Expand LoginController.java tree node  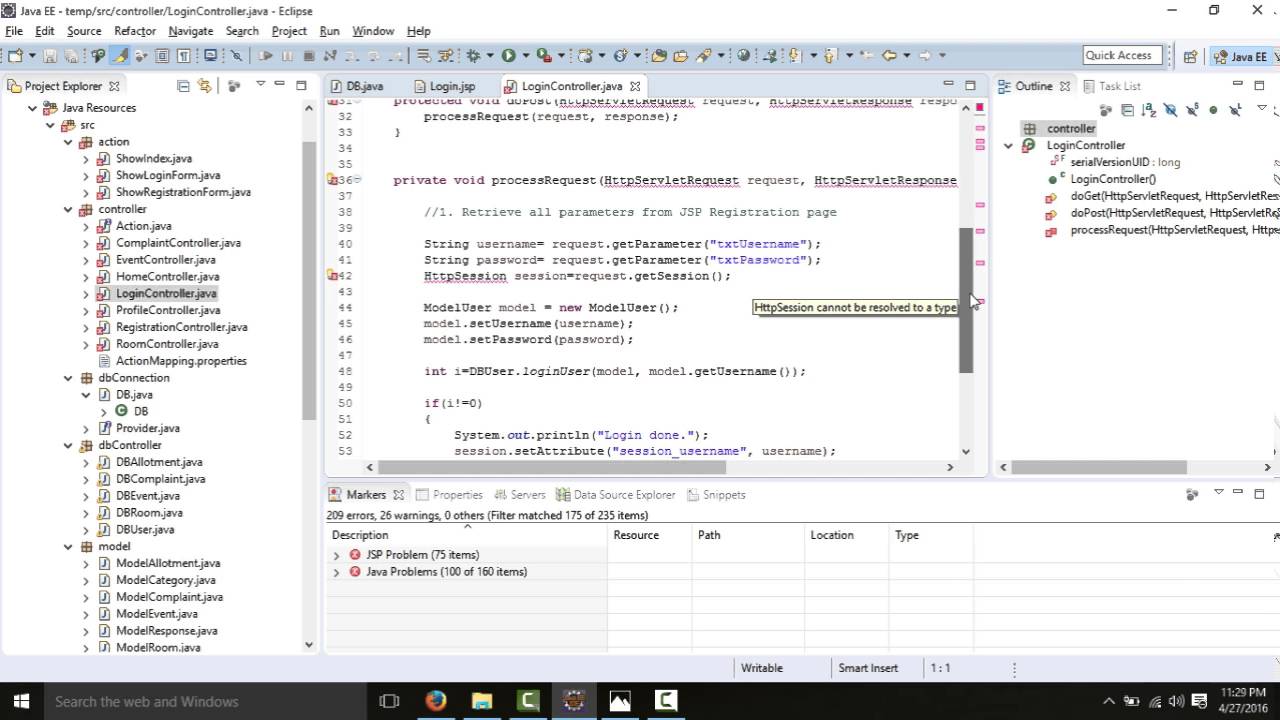click(86, 294)
